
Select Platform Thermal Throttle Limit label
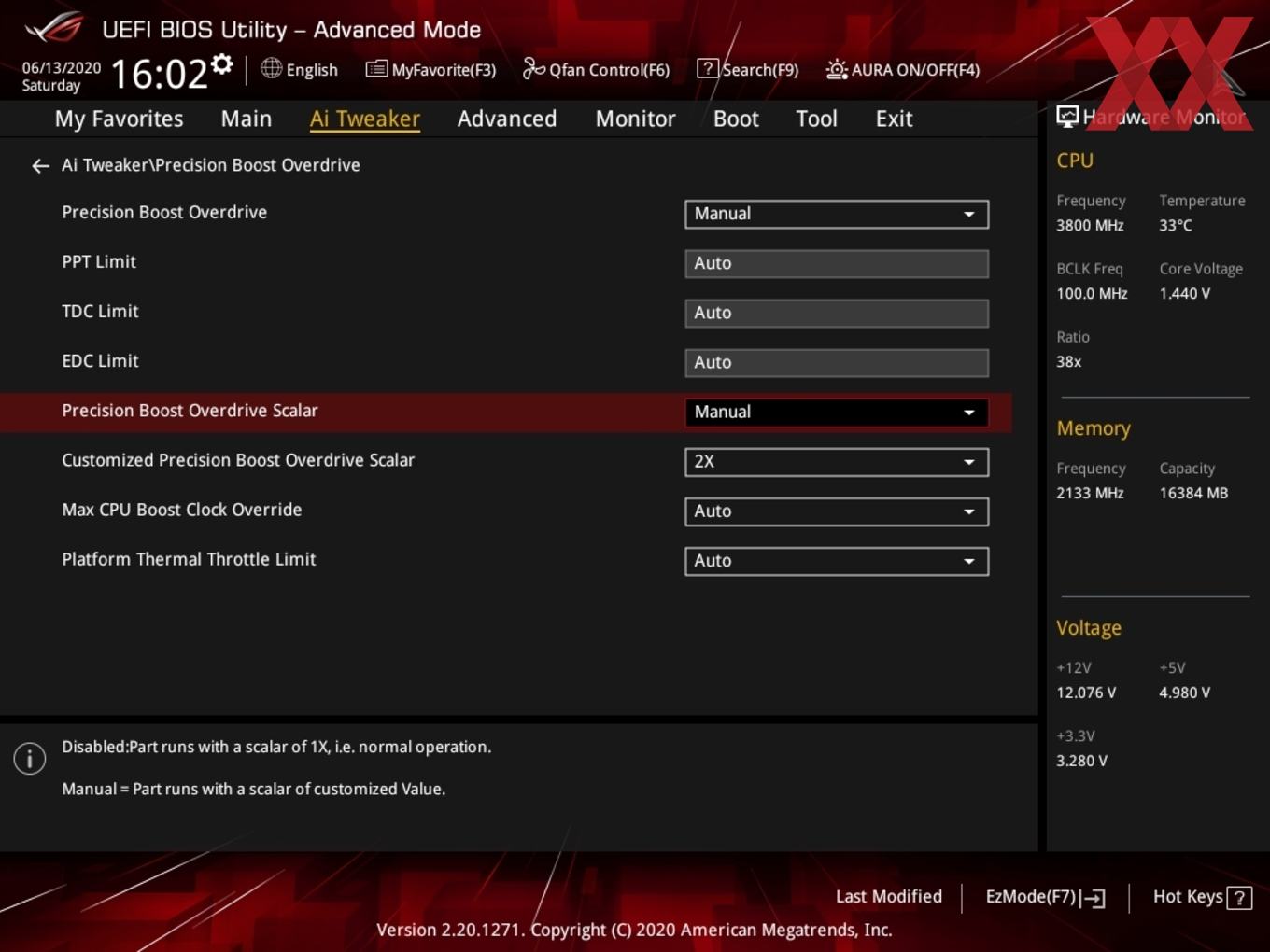pos(189,559)
